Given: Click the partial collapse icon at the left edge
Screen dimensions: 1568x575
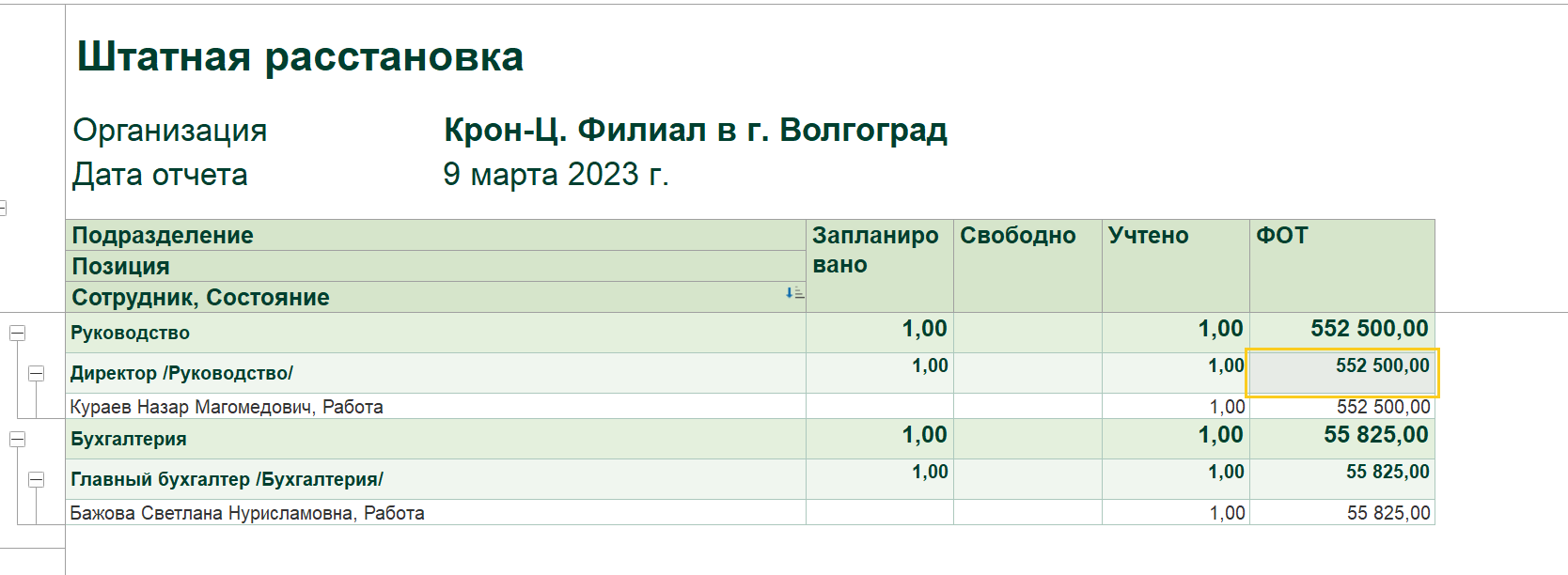Looking at the screenshot, I should pos(3,208).
